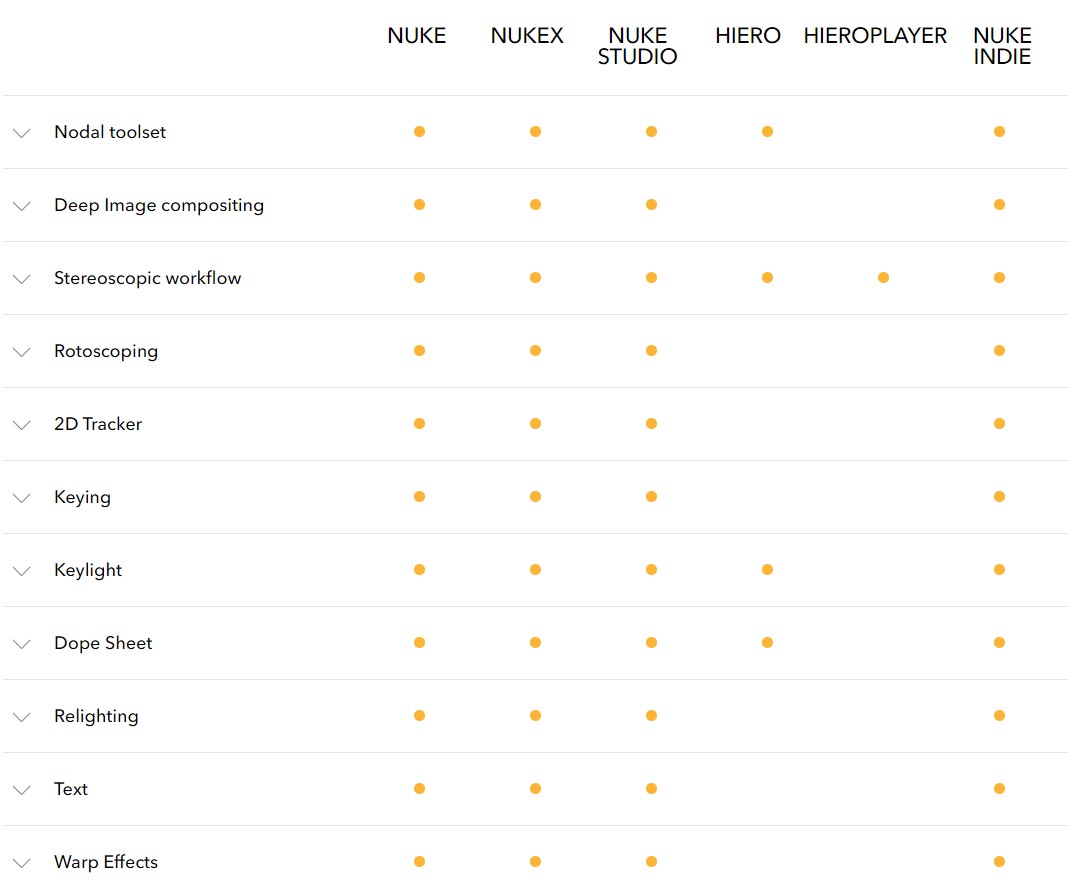
Task: Click the NUKE INDIE column header
Action: pyautogui.click(x=1003, y=46)
